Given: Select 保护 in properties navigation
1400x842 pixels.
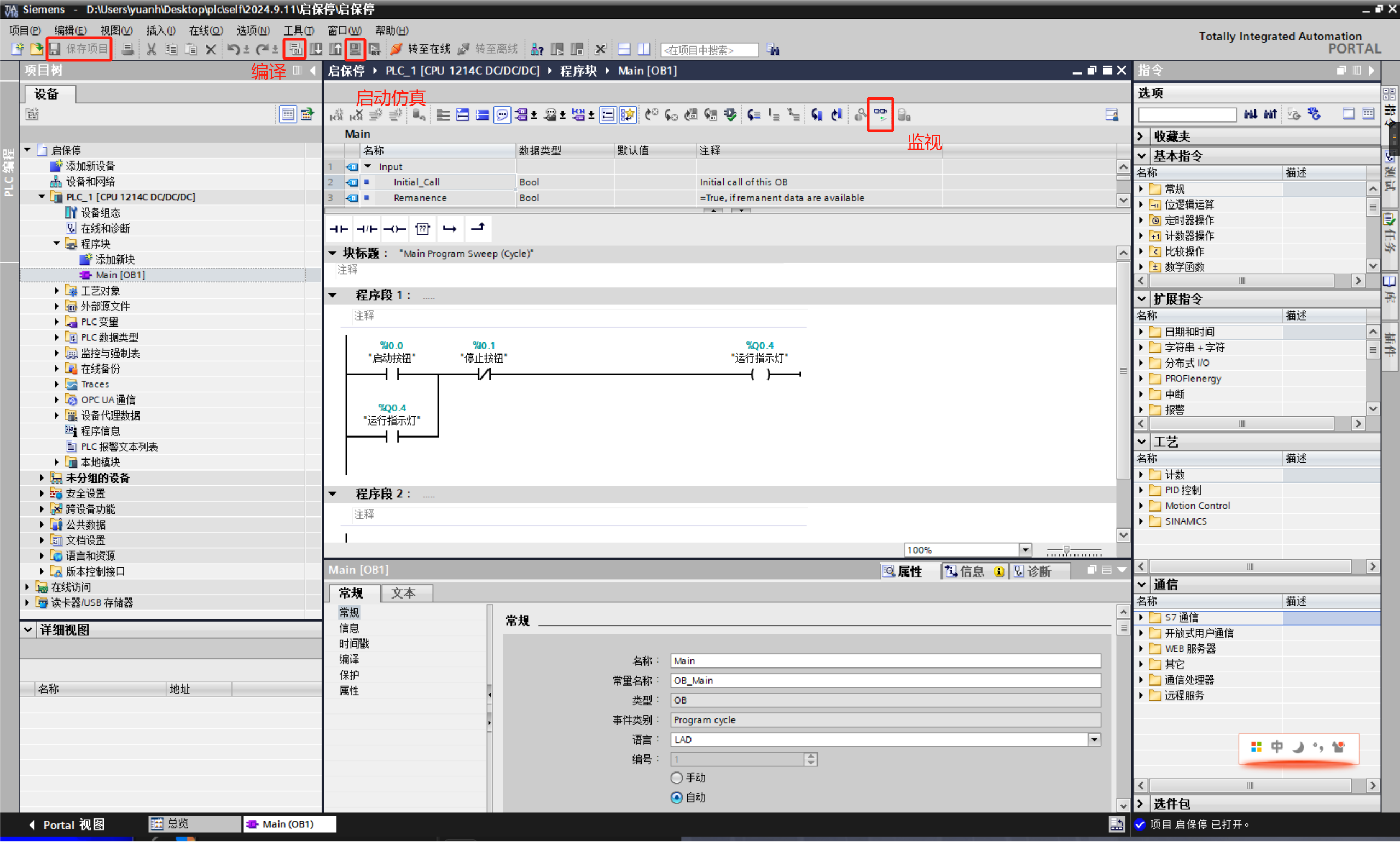Looking at the screenshot, I should tap(349, 675).
